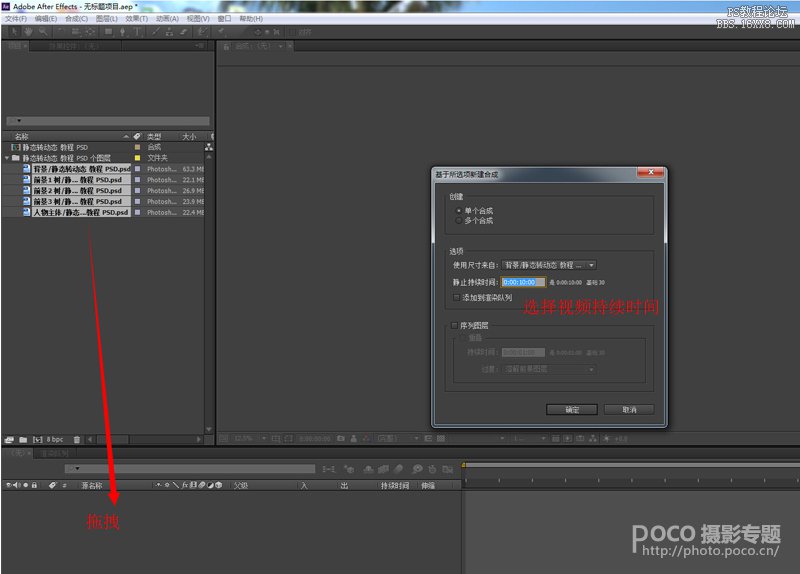
Task: Click 取消 button in dialog
Action: [629, 410]
